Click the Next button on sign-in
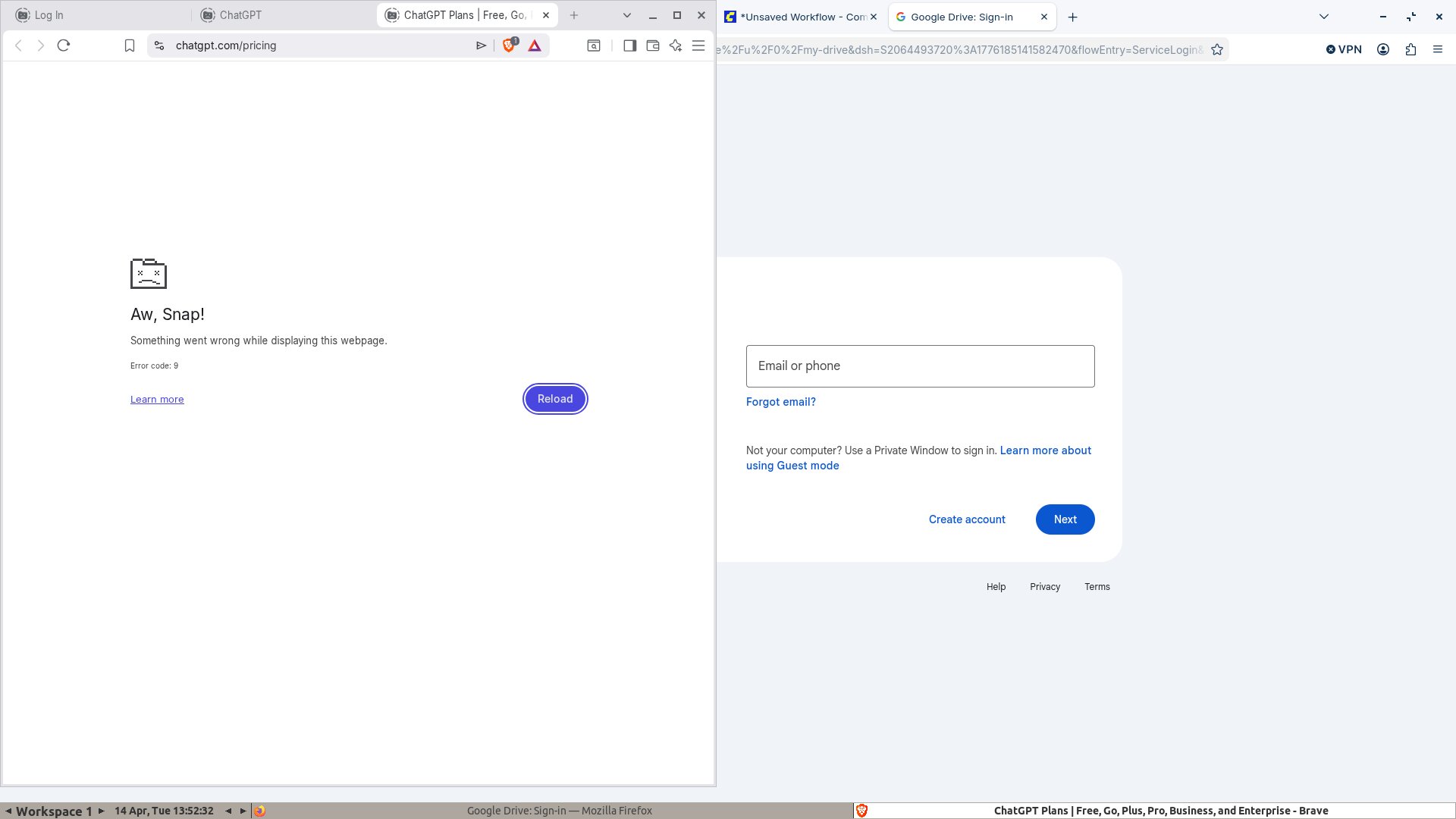Image resolution: width=1456 pixels, height=819 pixels. pos(1065,519)
